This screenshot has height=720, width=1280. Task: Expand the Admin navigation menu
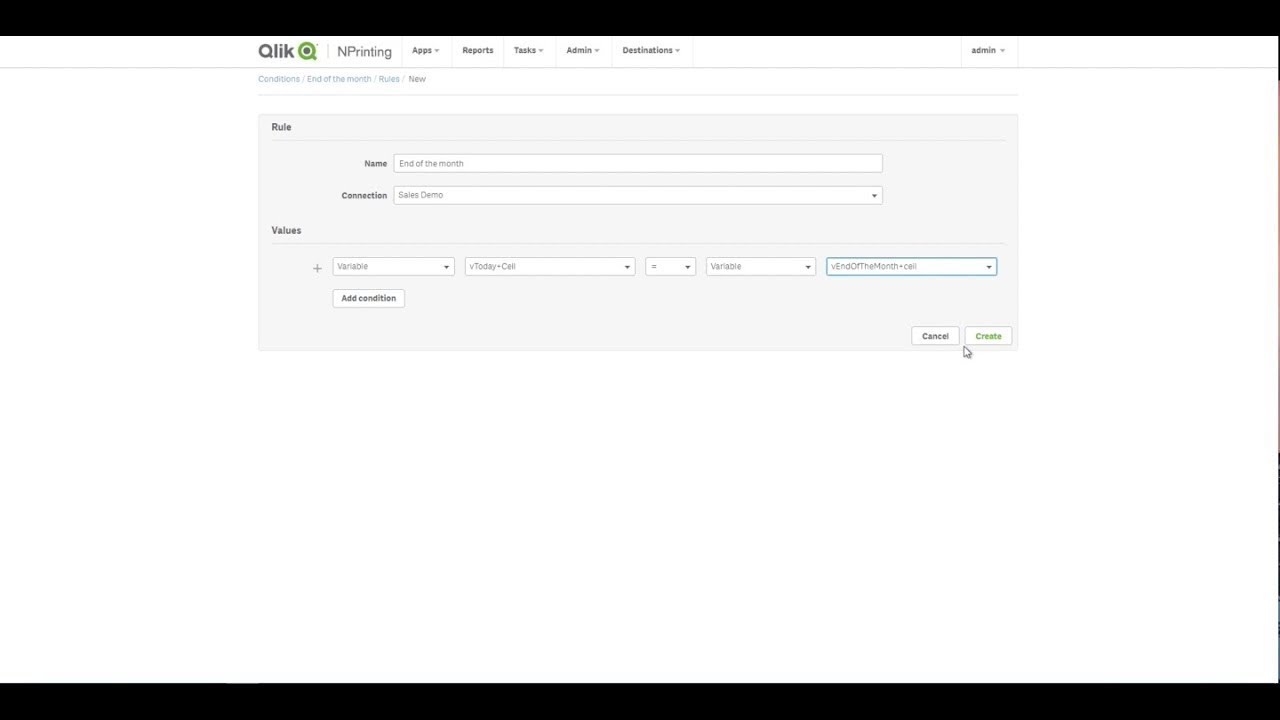click(582, 51)
